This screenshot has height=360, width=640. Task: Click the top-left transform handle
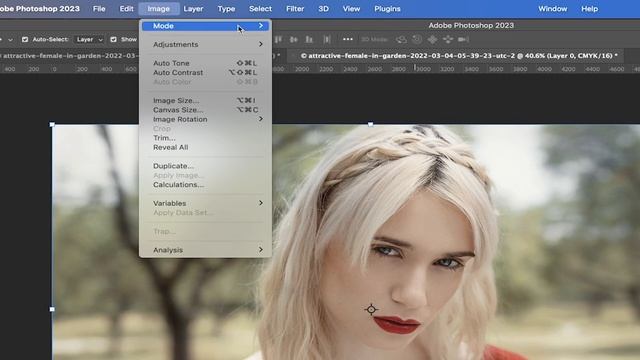pos(52,124)
